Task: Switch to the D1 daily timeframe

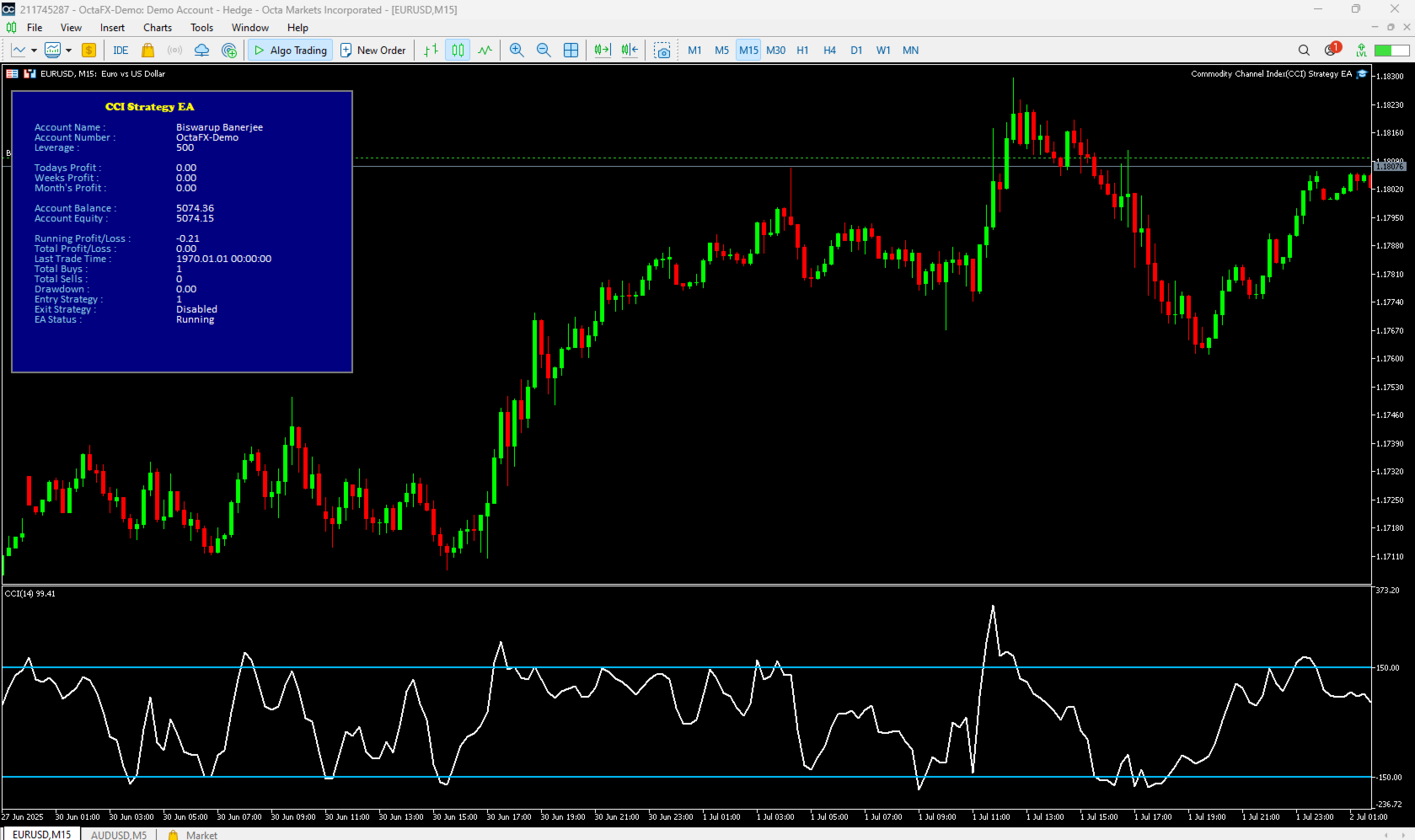Action: coord(856,50)
